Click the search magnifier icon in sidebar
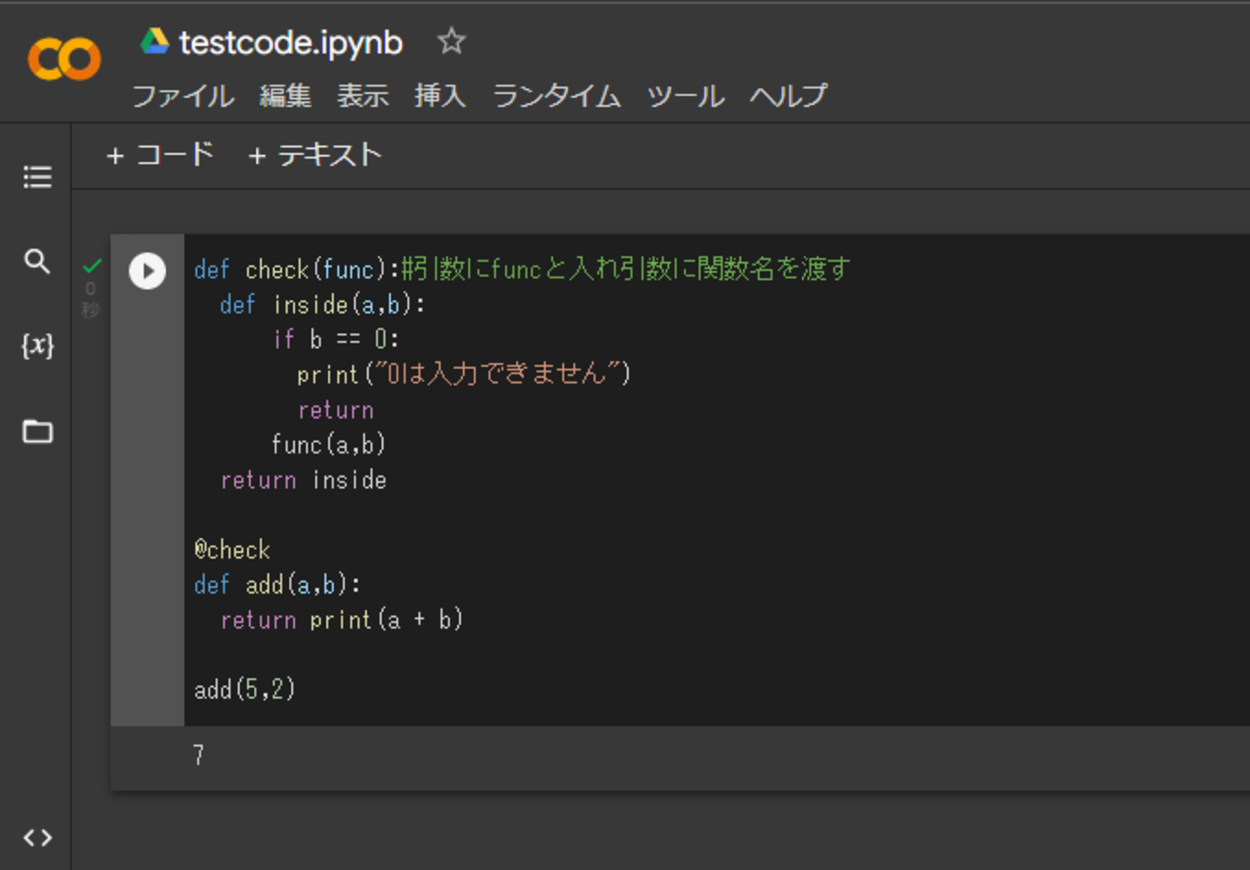The width and height of the screenshot is (1250, 870). [x=37, y=262]
